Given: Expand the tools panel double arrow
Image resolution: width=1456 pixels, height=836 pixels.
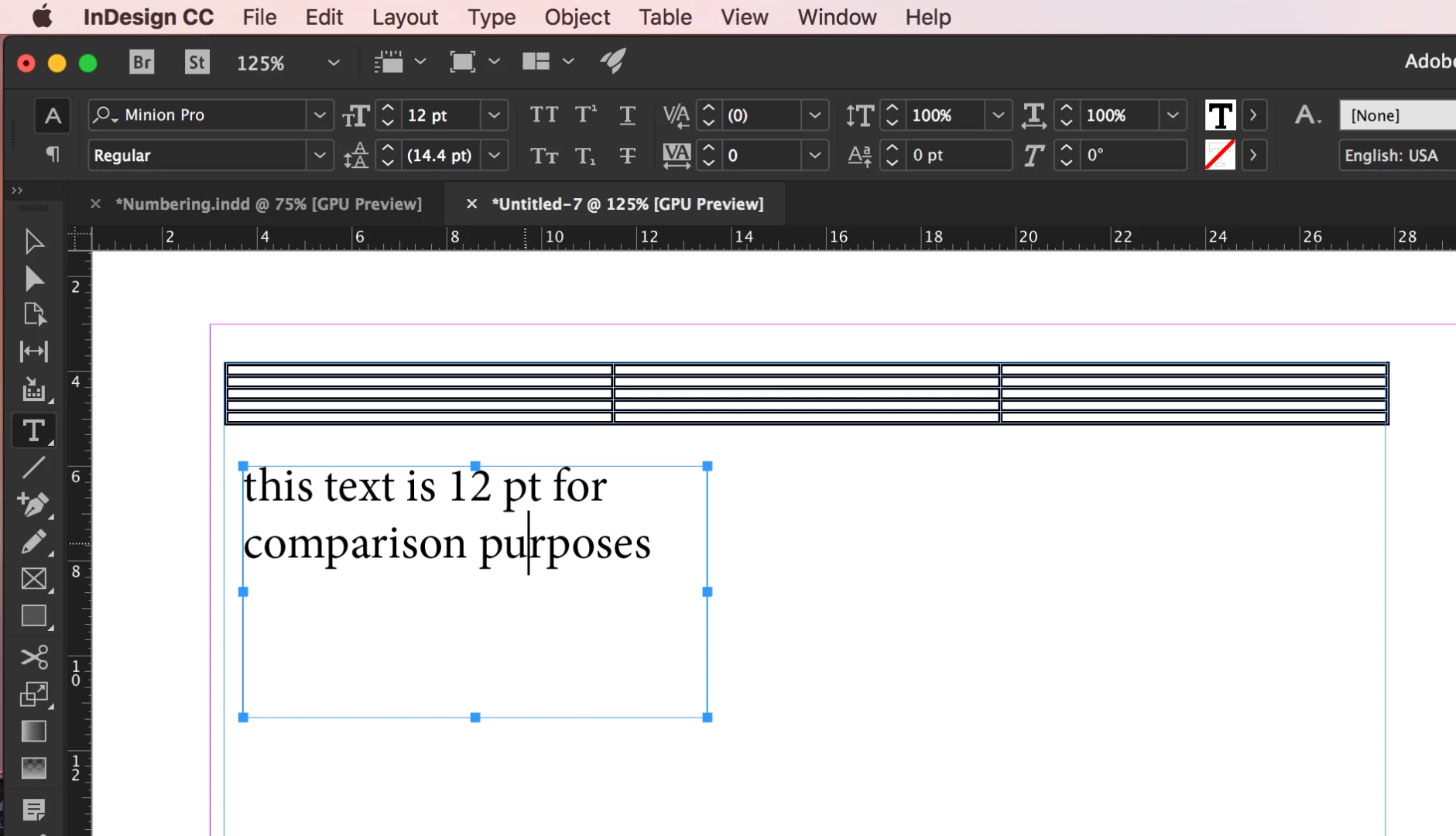Looking at the screenshot, I should pyautogui.click(x=17, y=190).
